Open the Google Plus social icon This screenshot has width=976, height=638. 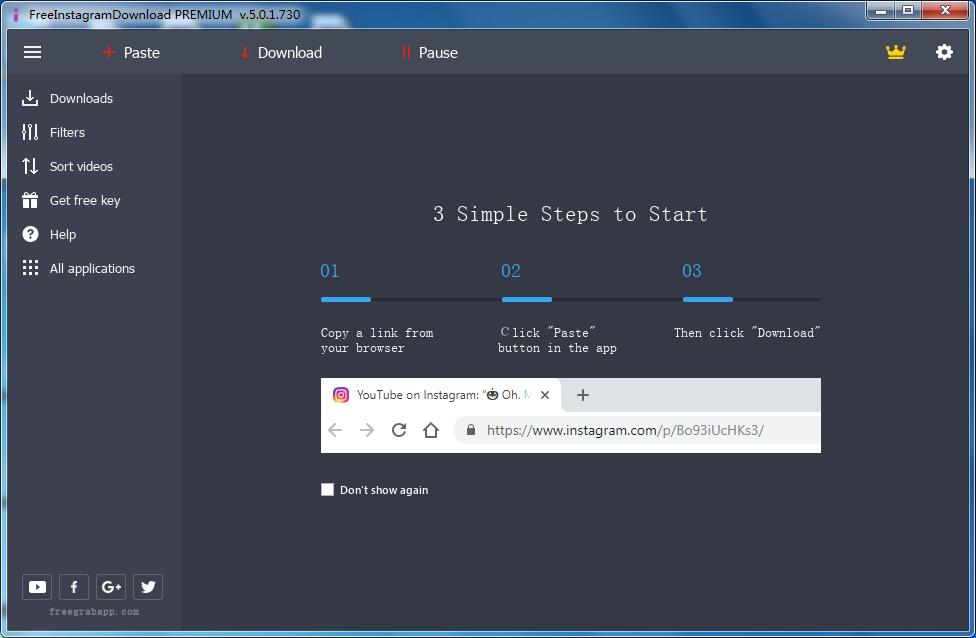click(111, 587)
